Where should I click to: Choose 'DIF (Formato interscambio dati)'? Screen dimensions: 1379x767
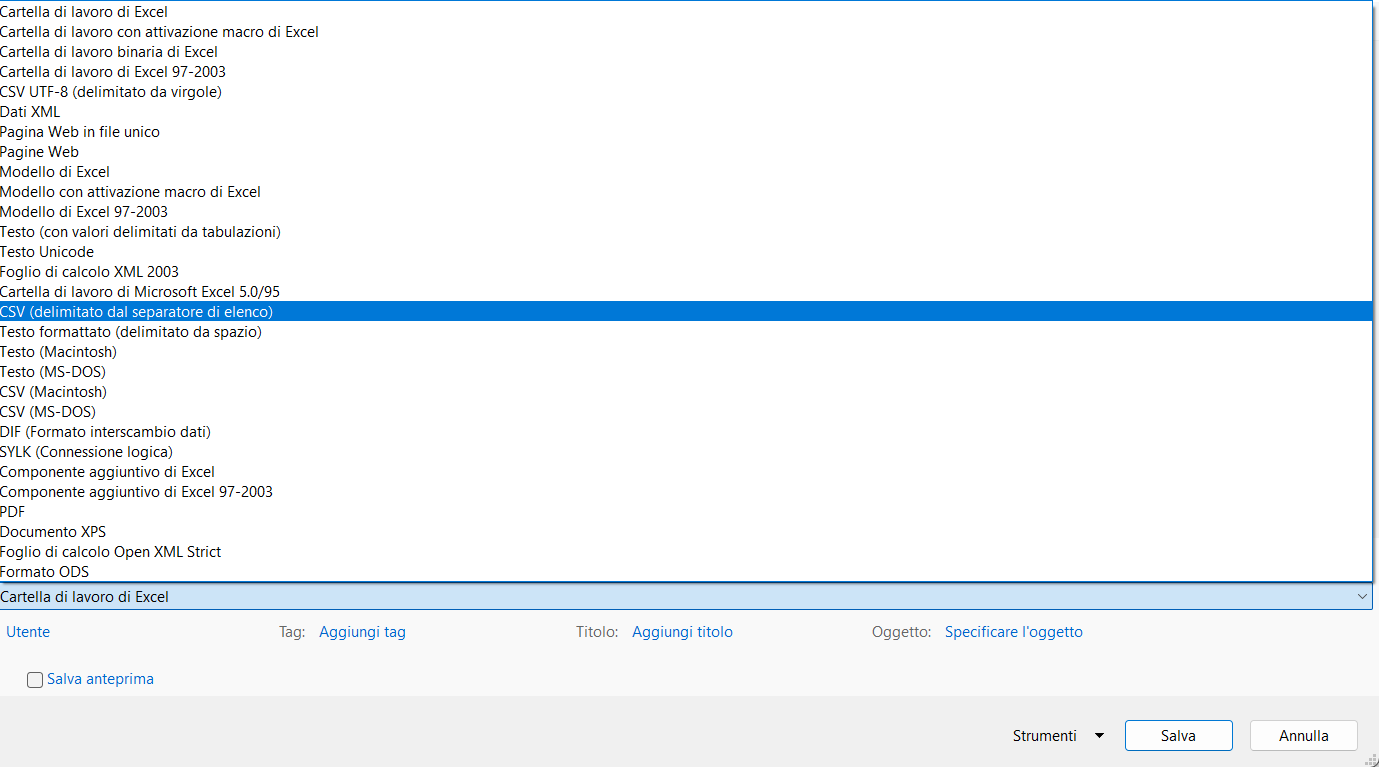click(686, 432)
